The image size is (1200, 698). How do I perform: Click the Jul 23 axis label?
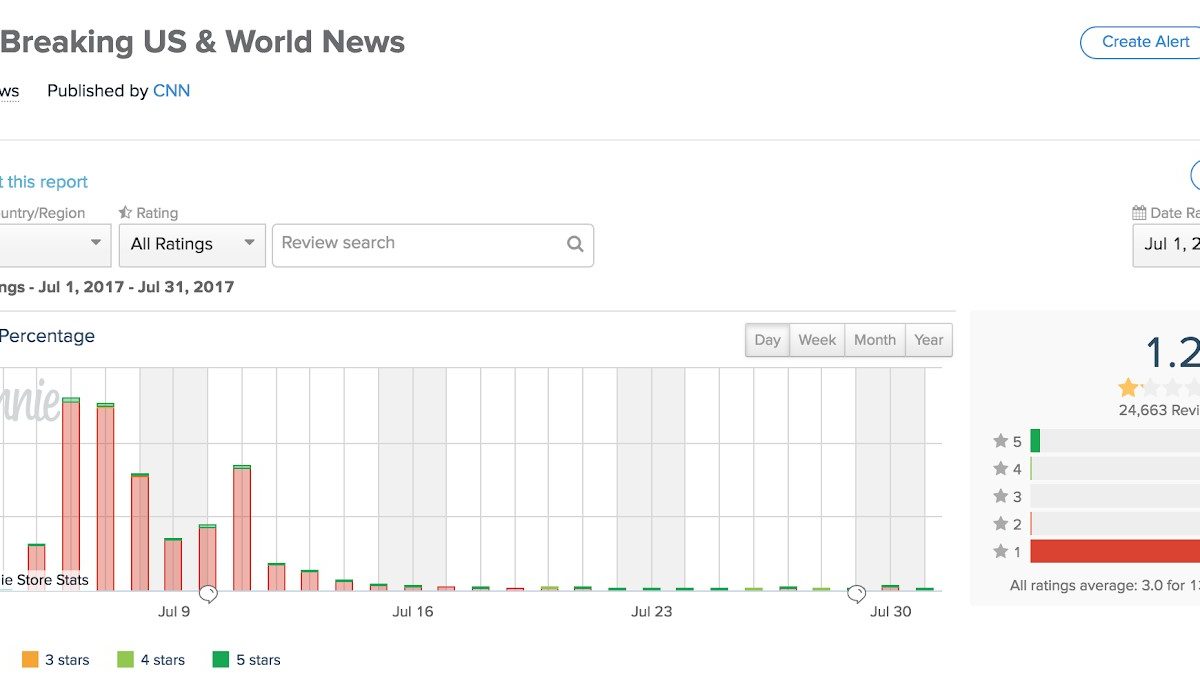tap(652, 612)
